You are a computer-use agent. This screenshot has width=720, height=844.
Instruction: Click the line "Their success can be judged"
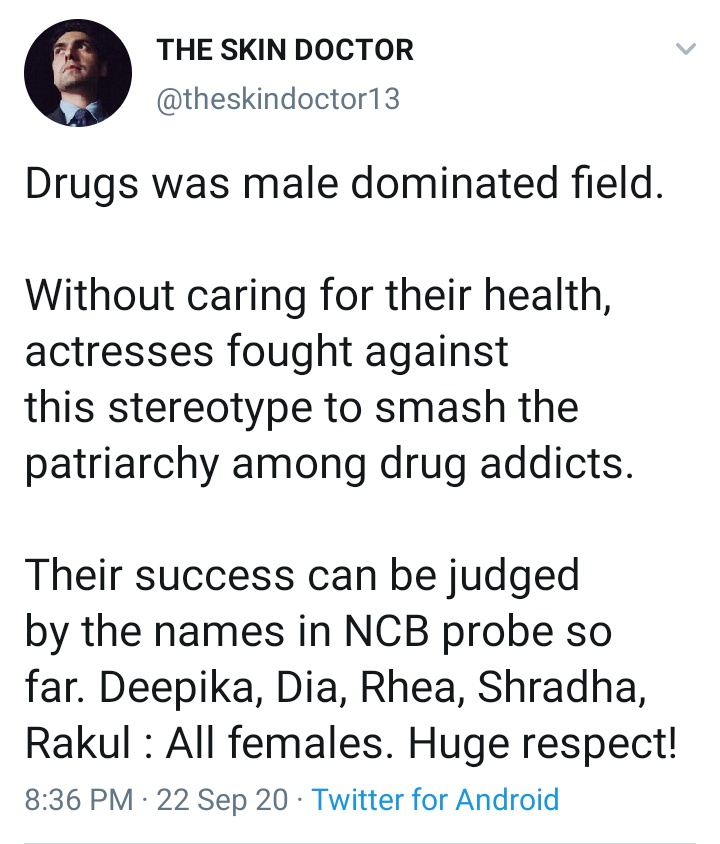301,575
